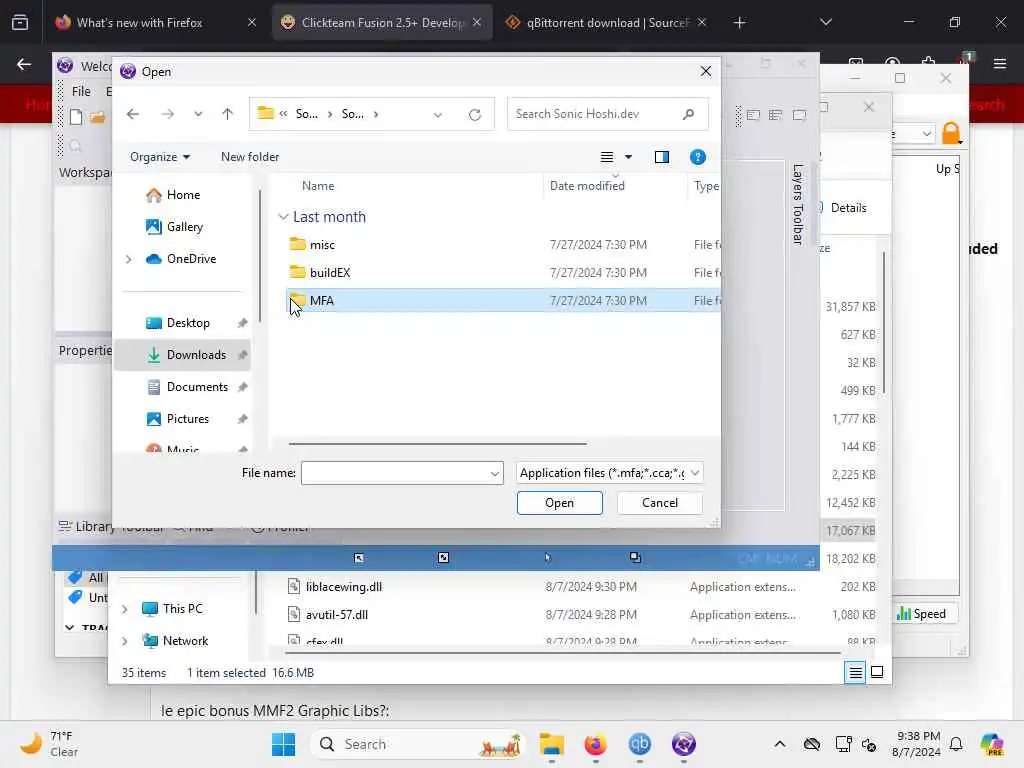Expand File name history dropdown
The height and width of the screenshot is (768, 1024).
click(495, 473)
